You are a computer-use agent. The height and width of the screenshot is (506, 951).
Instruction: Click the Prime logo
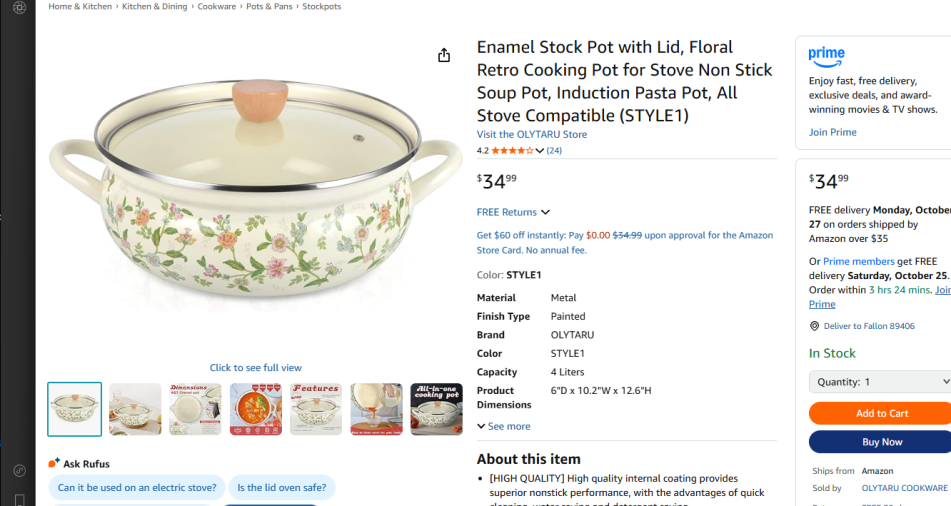[827, 56]
